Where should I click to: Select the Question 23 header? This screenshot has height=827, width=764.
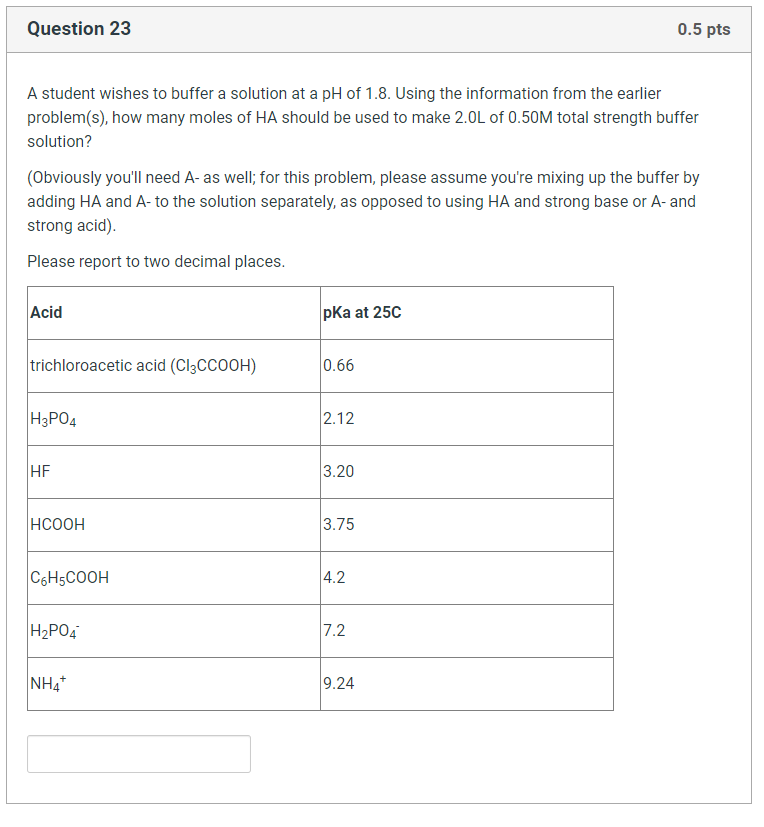79,29
